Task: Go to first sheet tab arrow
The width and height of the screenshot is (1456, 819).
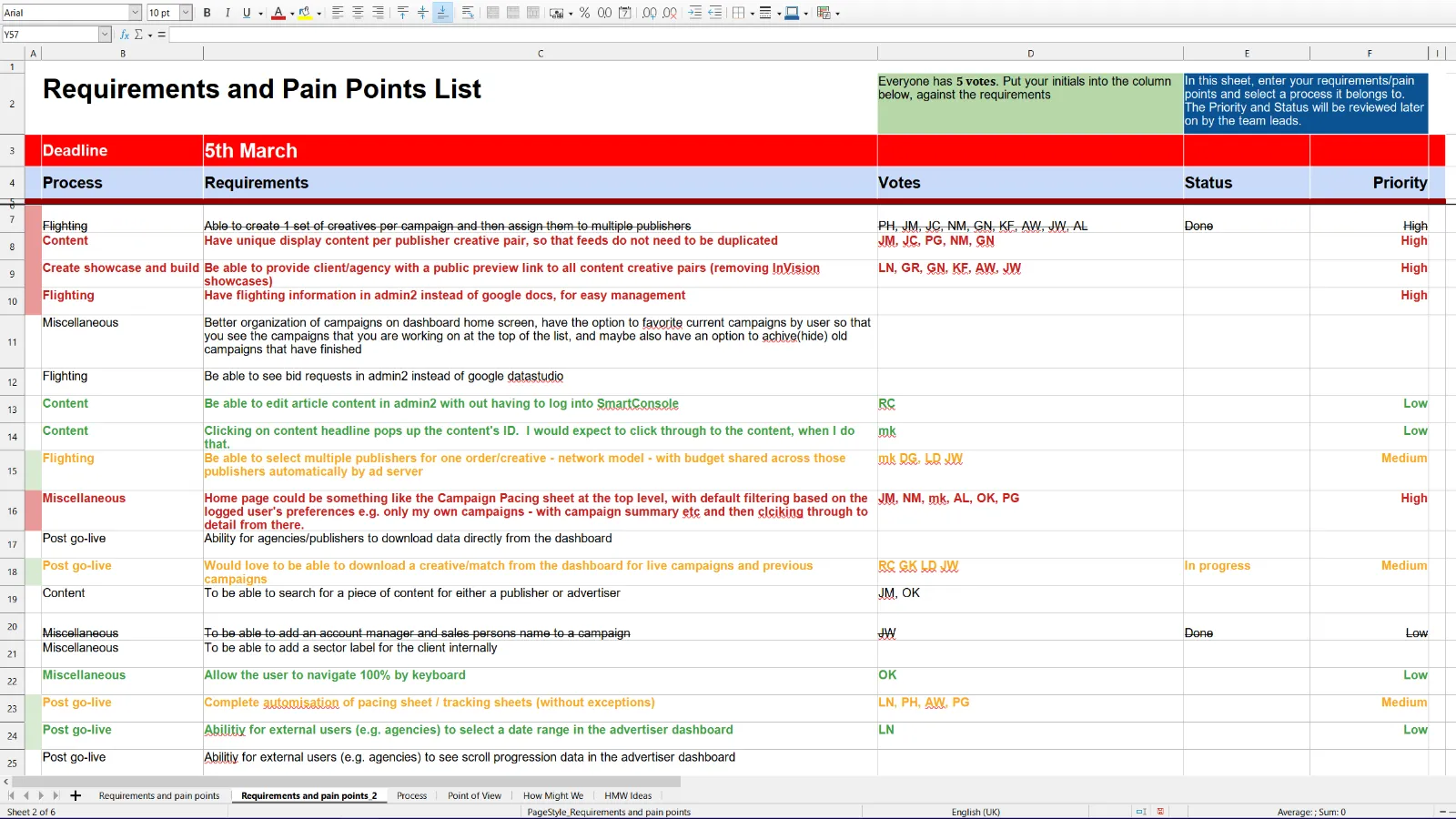Action: click(x=11, y=795)
